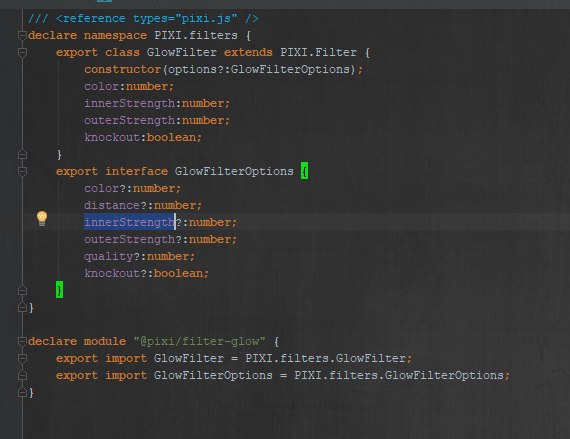This screenshot has height=439, width=570.
Task: Click the reference types "pixi.js" comment line
Action: coord(143,18)
